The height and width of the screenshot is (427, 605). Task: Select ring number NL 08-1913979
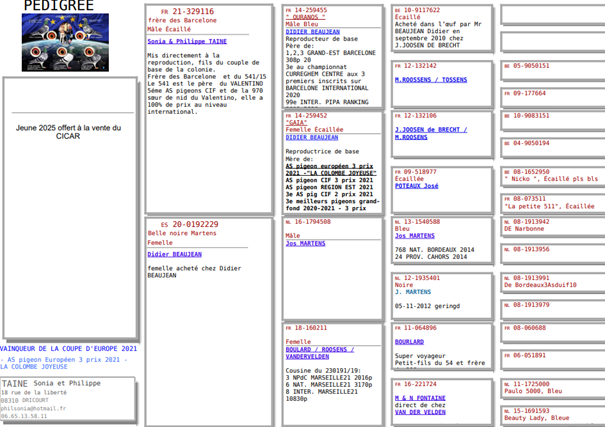527,305
